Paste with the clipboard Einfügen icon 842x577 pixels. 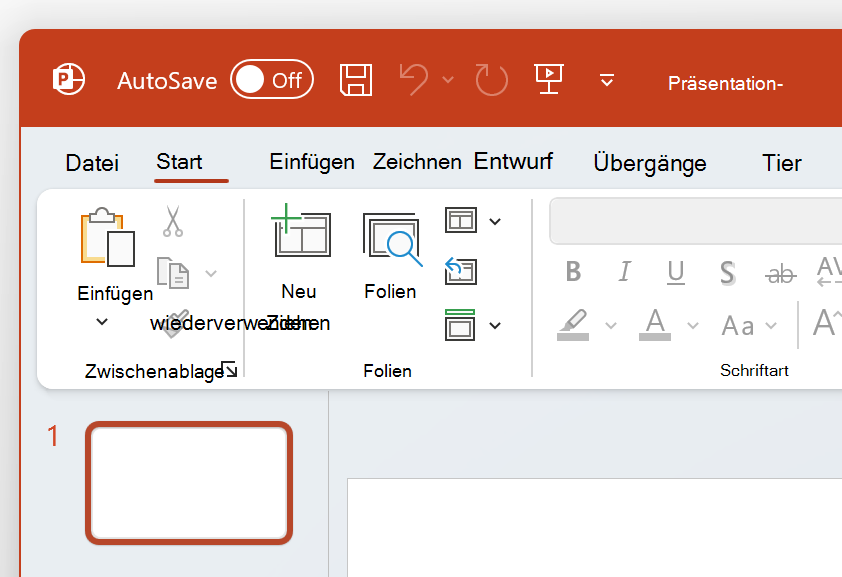pyautogui.click(x=107, y=237)
